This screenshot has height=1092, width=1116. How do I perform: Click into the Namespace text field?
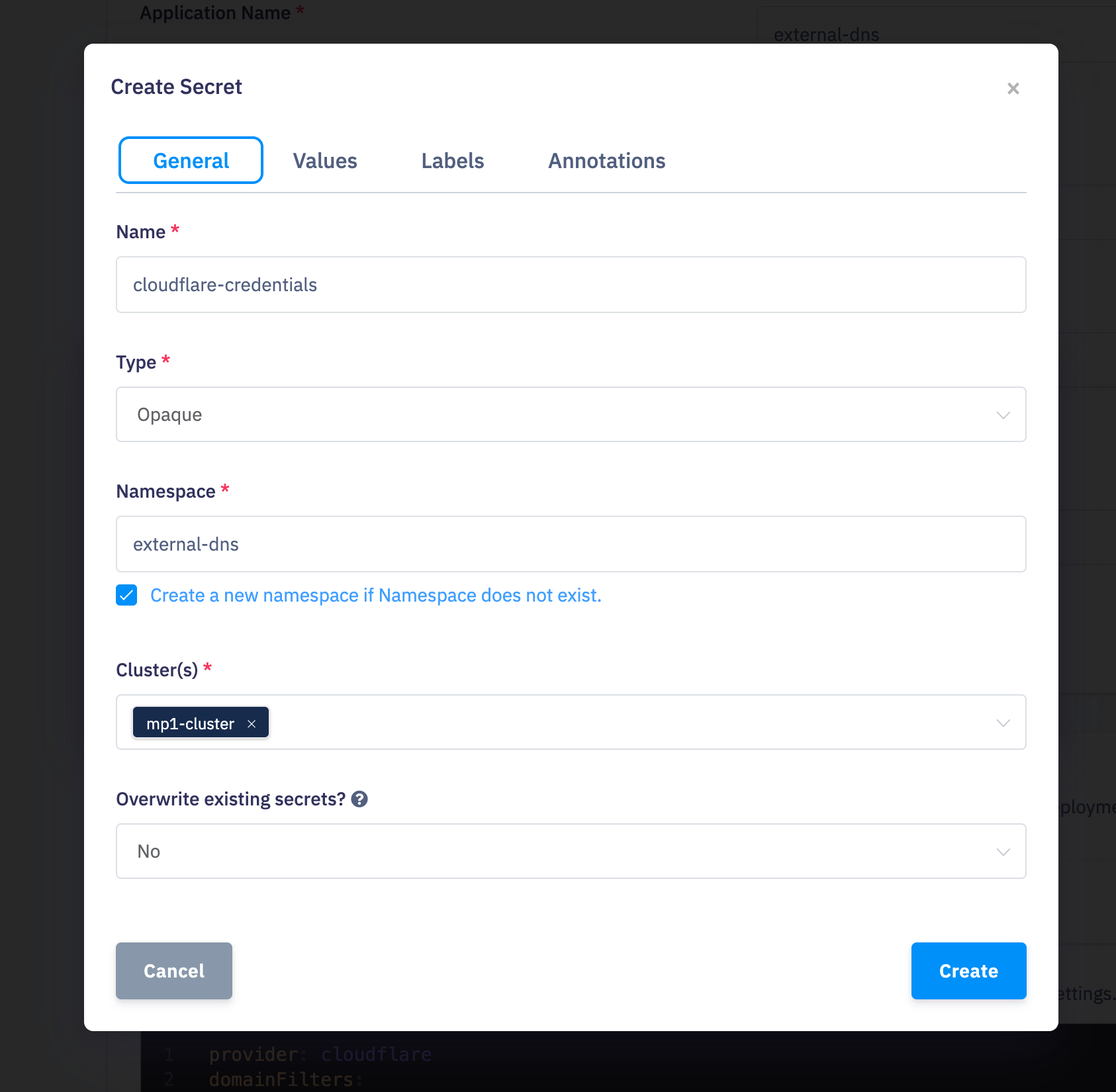(571, 544)
